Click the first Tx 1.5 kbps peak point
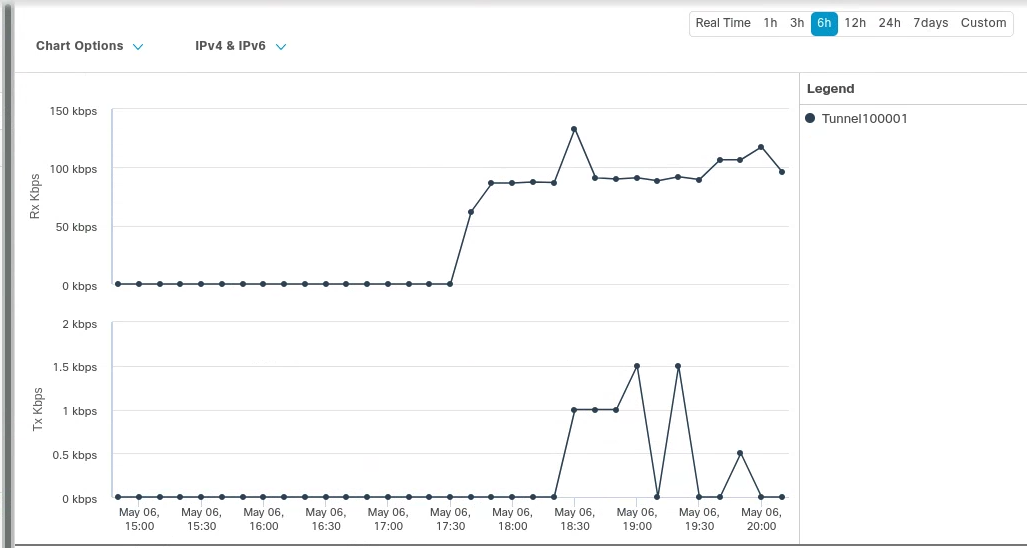The width and height of the screenshot is (1027, 548). [x=637, y=366]
